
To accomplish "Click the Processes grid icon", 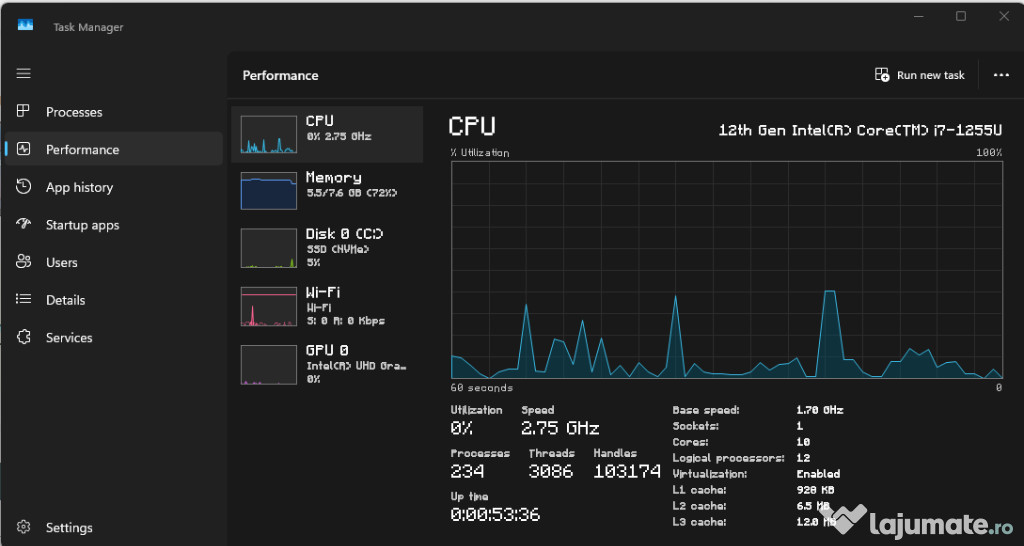I will (24, 111).
